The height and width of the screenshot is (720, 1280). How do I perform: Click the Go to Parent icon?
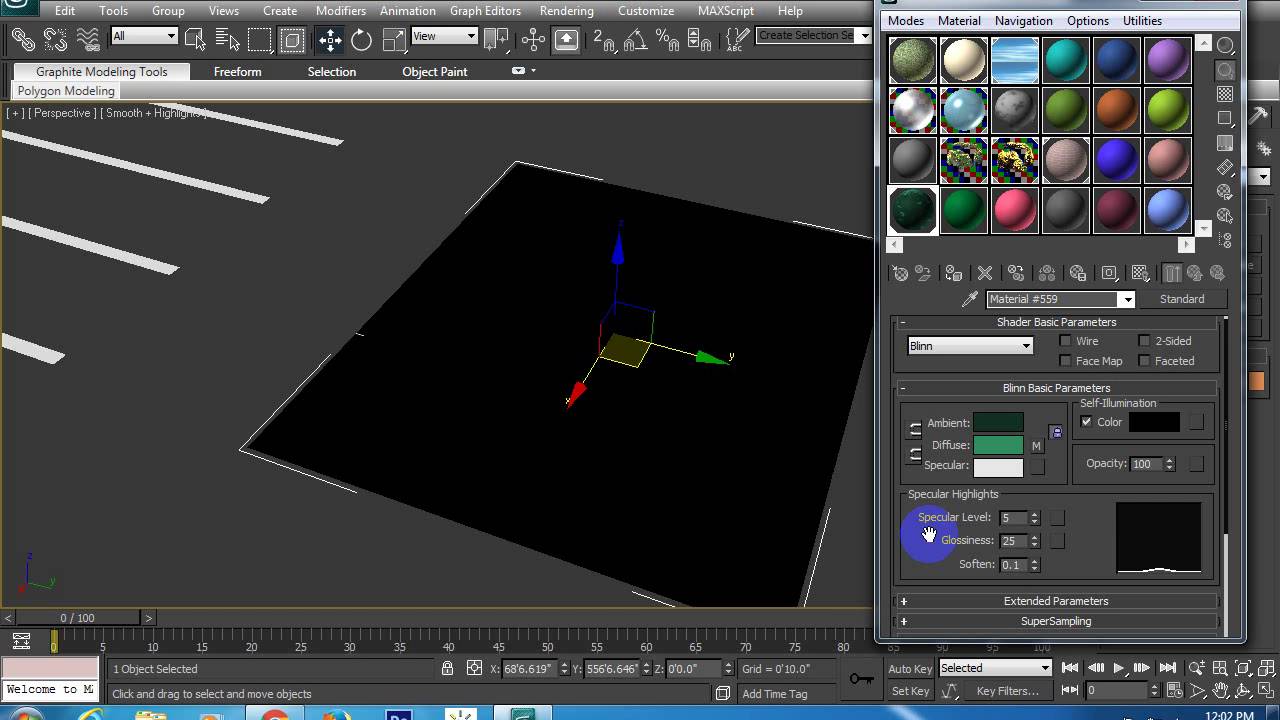pyautogui.click(x=1196, y=273)
